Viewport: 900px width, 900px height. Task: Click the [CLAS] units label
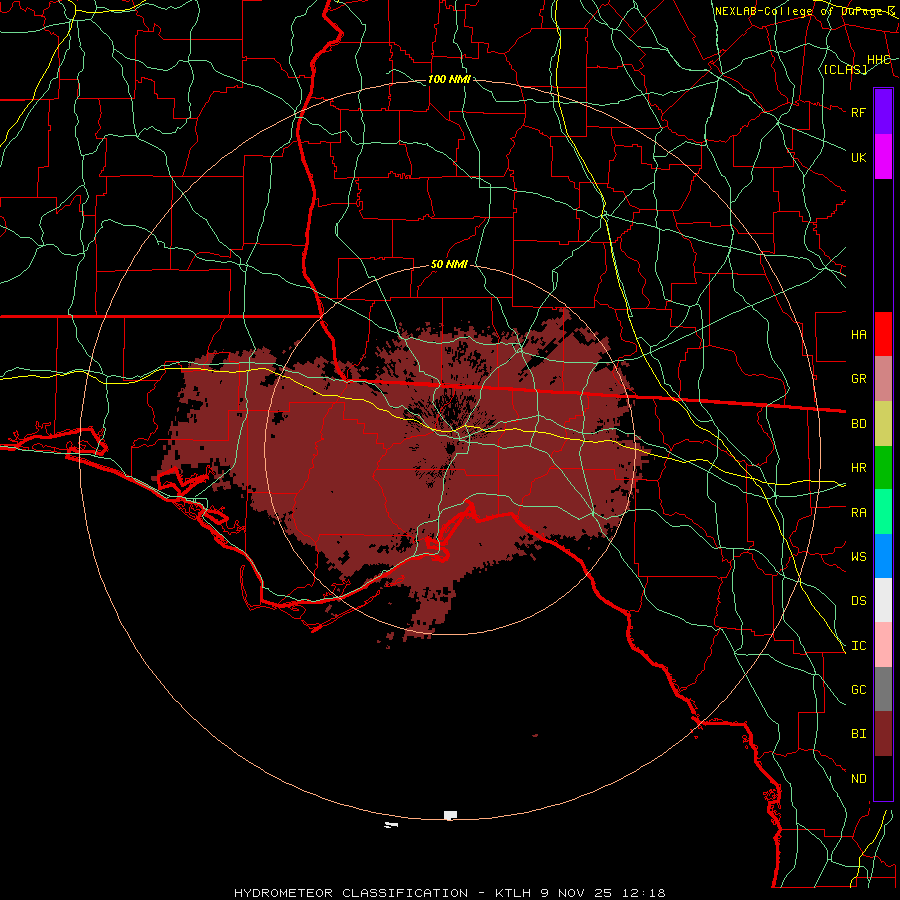pyautogui.click(x=845, y=69)
